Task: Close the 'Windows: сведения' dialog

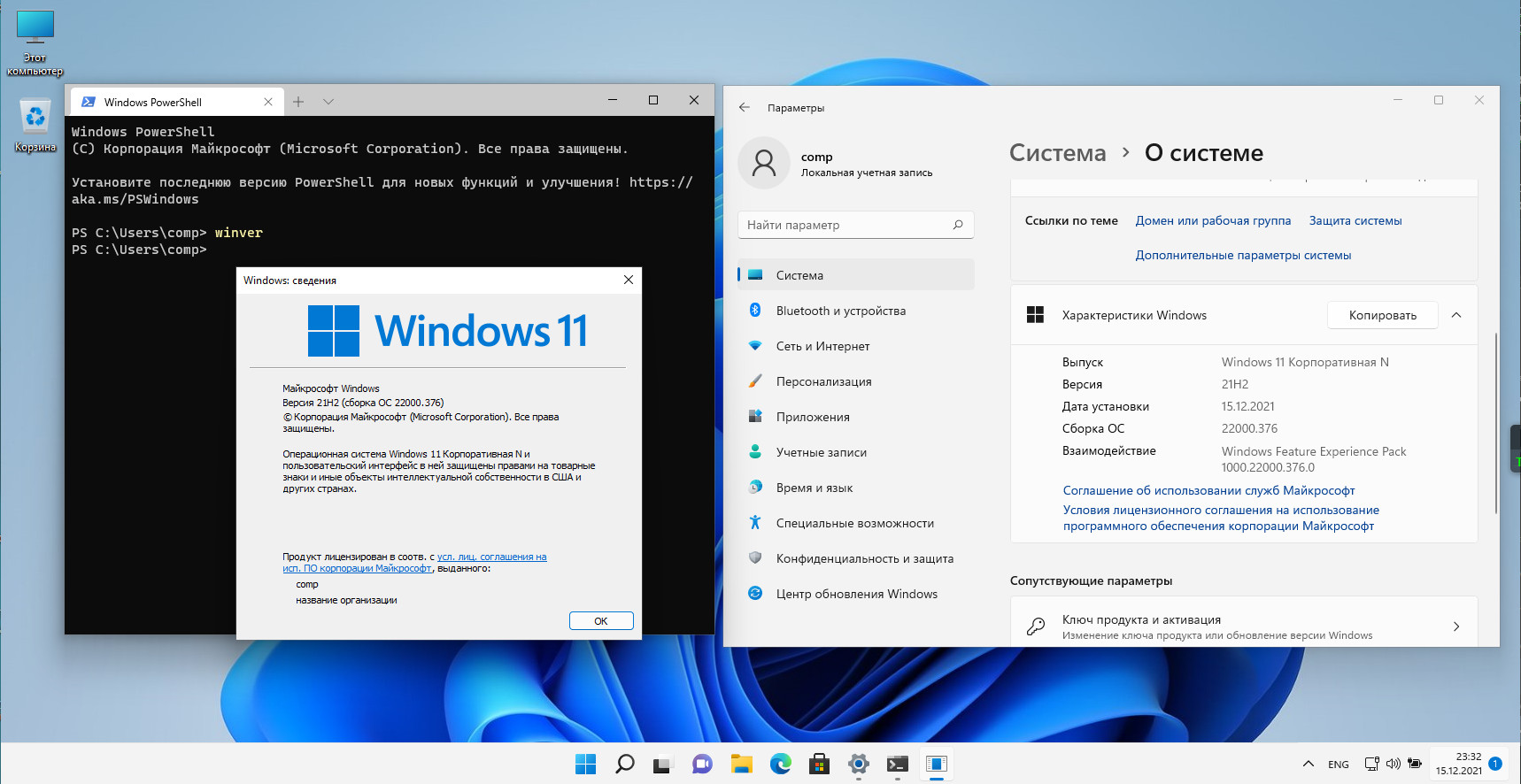Action: point(629,280)
